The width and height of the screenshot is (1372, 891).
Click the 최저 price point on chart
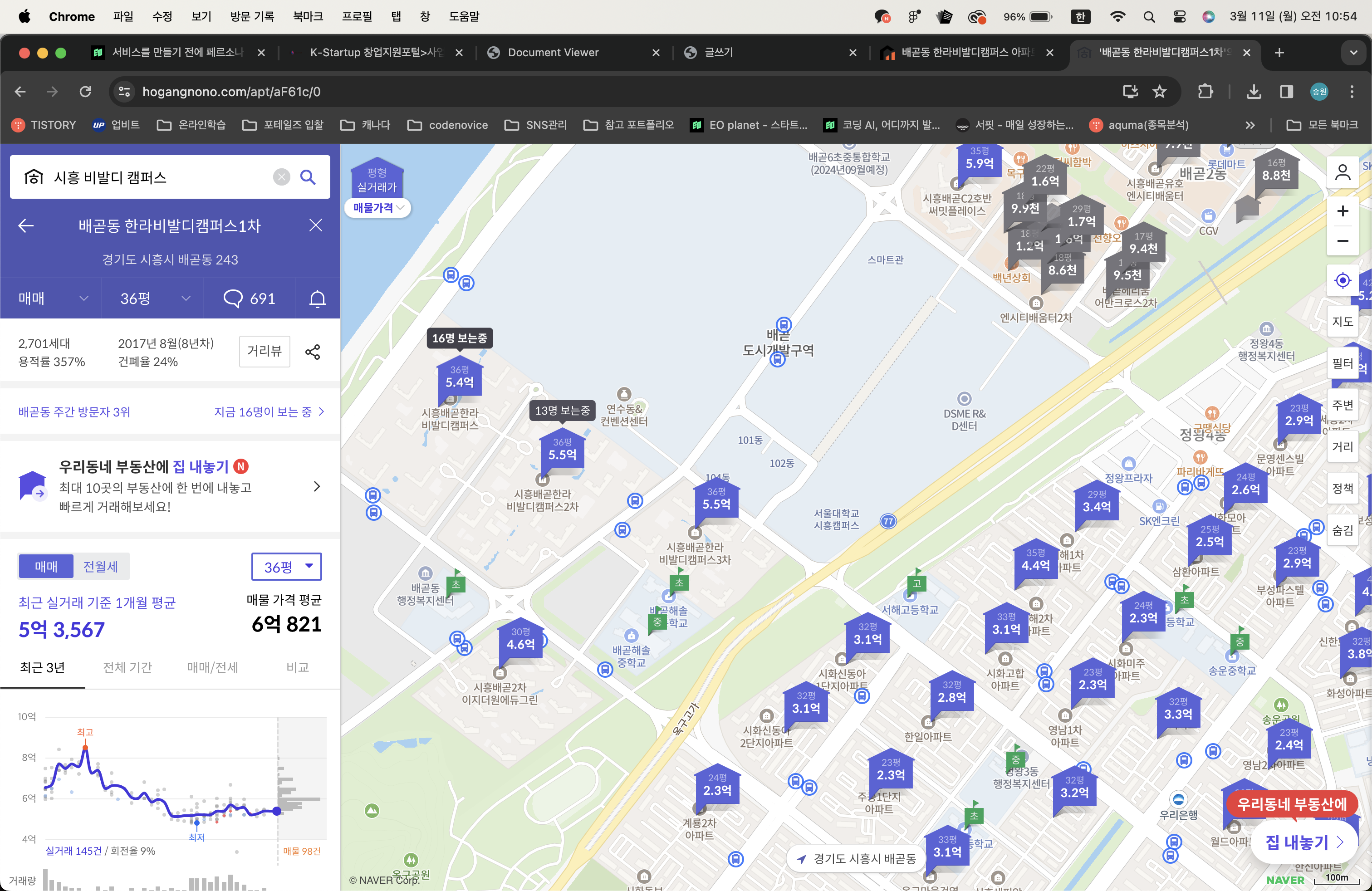click(196, 822)
